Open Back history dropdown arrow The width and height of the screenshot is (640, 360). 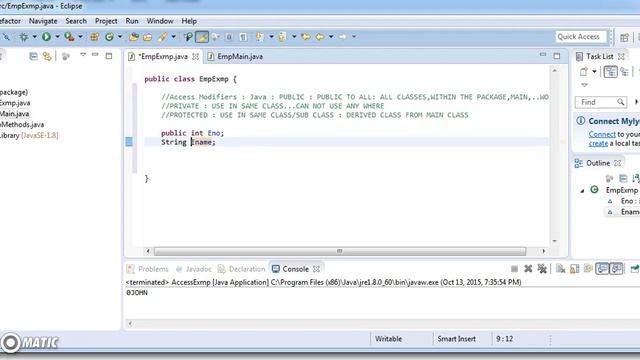coord(331,37)
